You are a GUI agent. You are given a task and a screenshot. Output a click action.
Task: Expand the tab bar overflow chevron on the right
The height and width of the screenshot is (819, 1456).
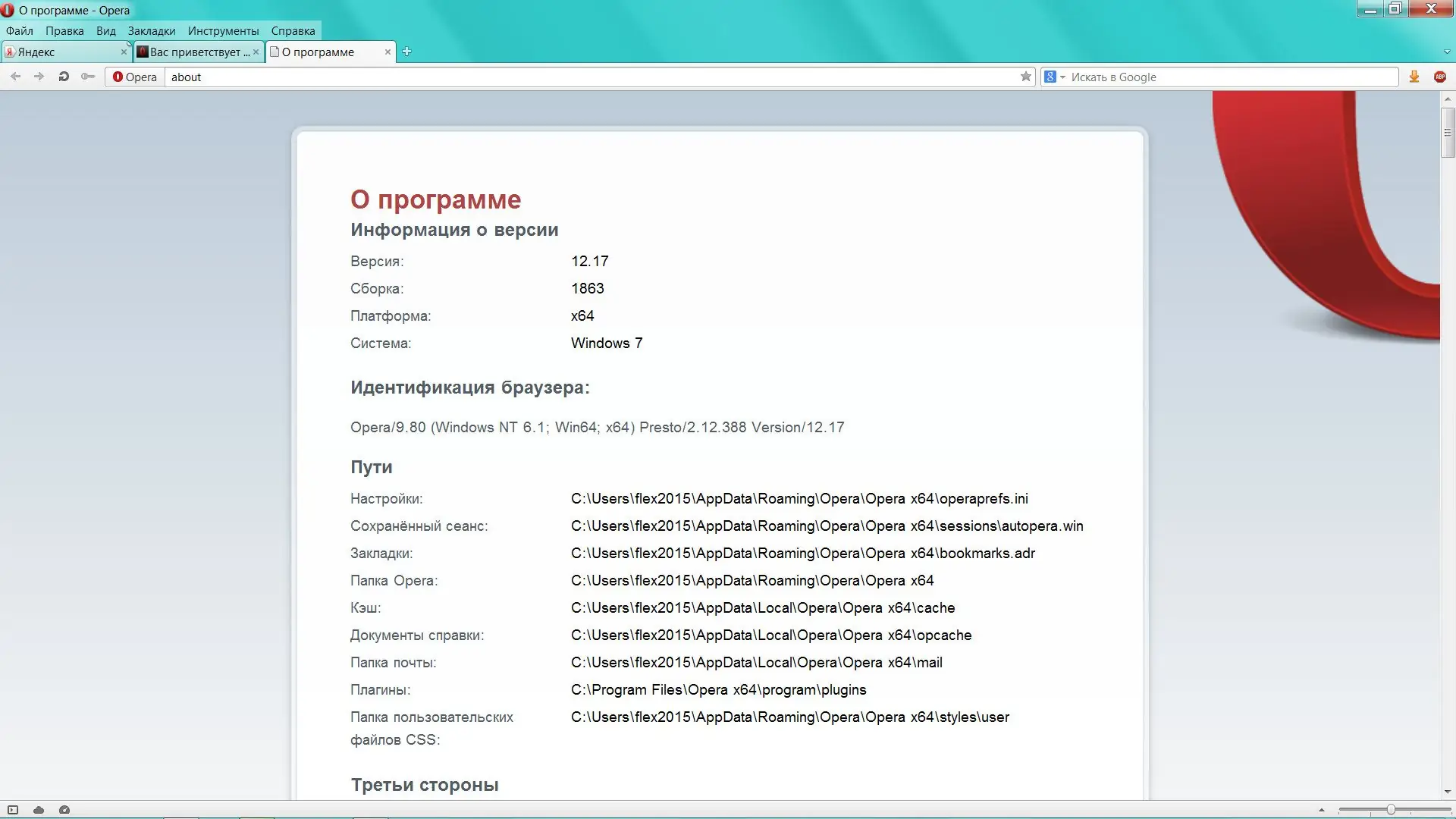click(1445, 52)
